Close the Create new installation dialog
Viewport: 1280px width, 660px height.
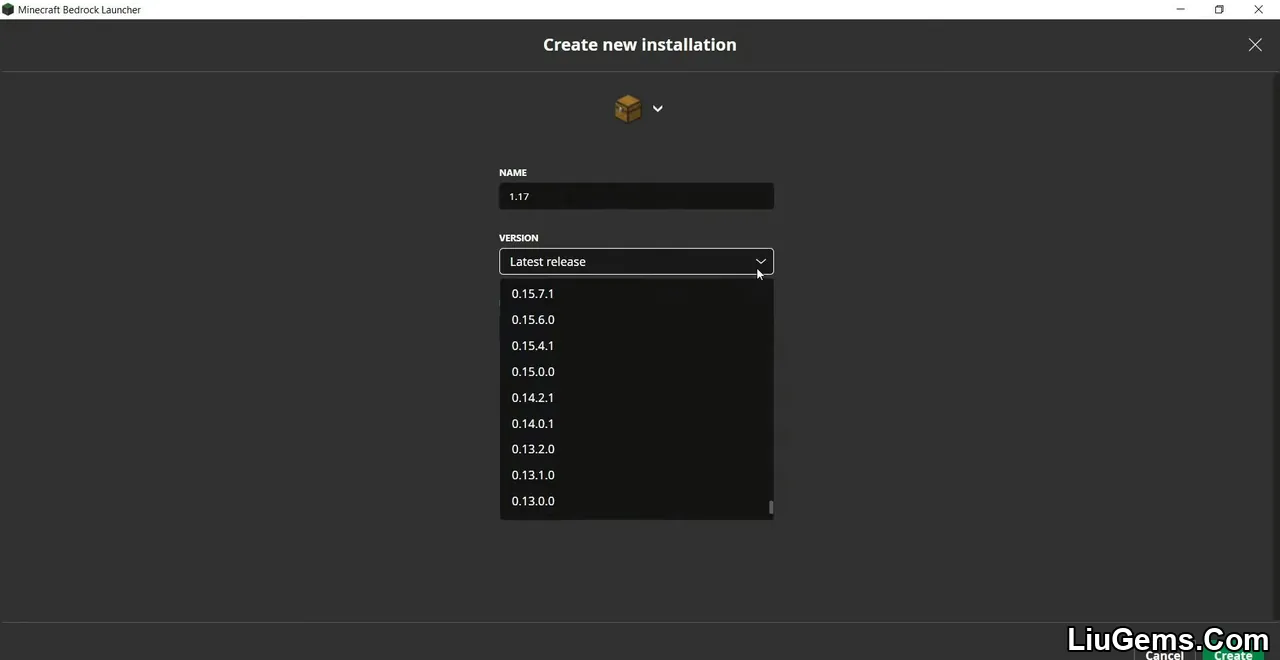tap(1255, 44)
